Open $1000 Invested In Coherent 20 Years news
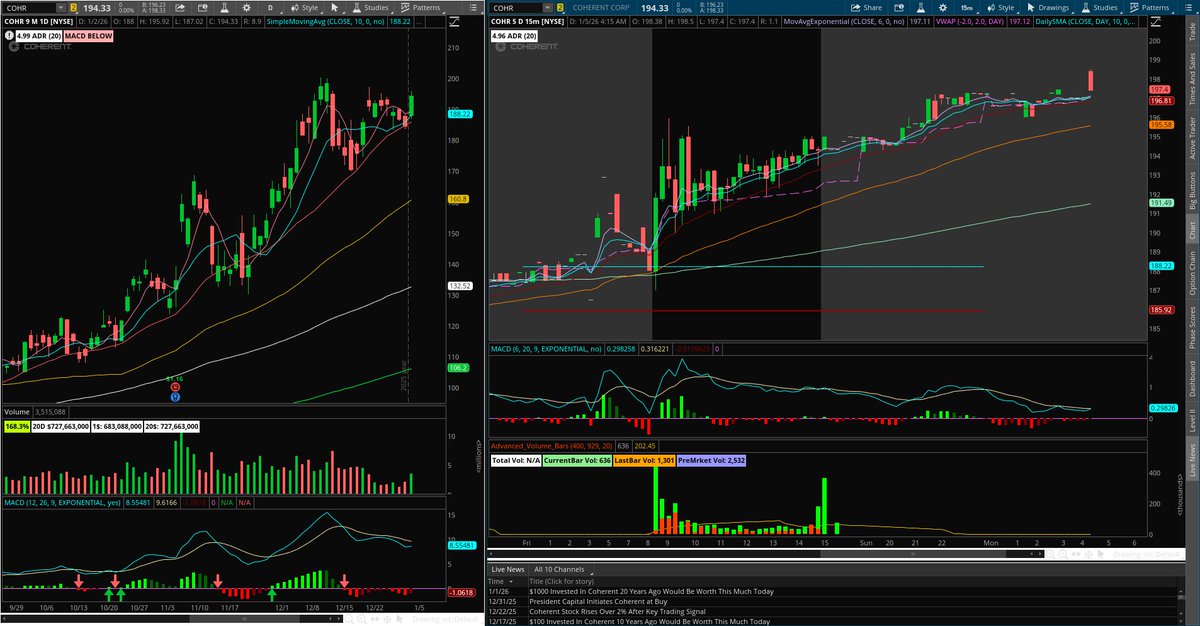1200x626 pixels. 651,590
